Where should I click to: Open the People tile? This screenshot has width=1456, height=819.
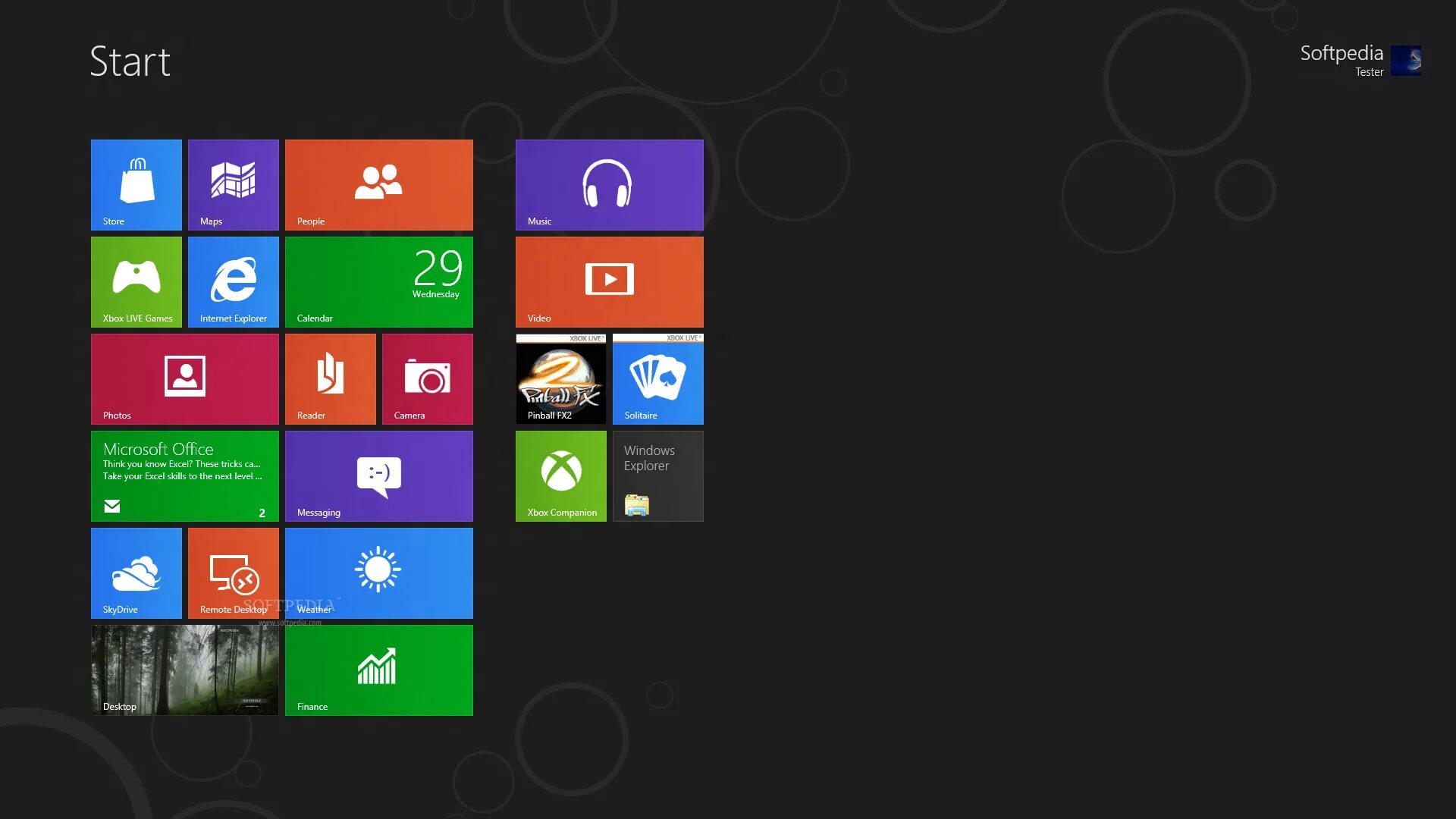[x=379, y=184]
